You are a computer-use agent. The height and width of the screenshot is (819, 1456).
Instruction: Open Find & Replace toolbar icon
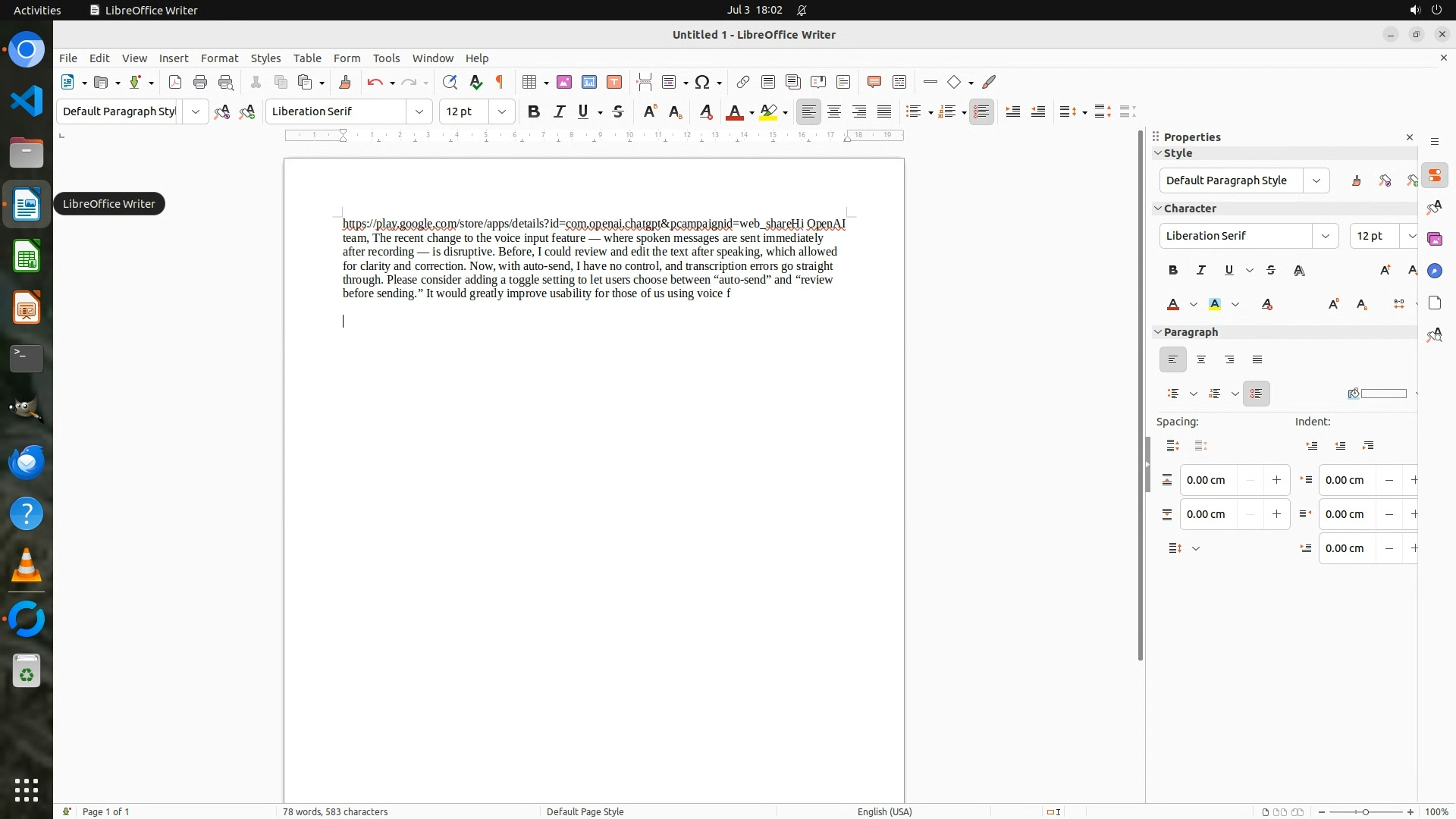[x=450, y=82]
